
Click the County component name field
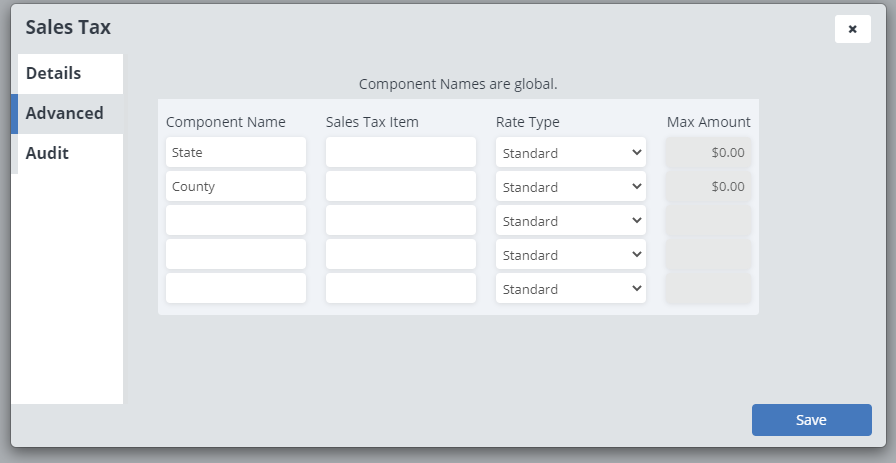point(236,187)
